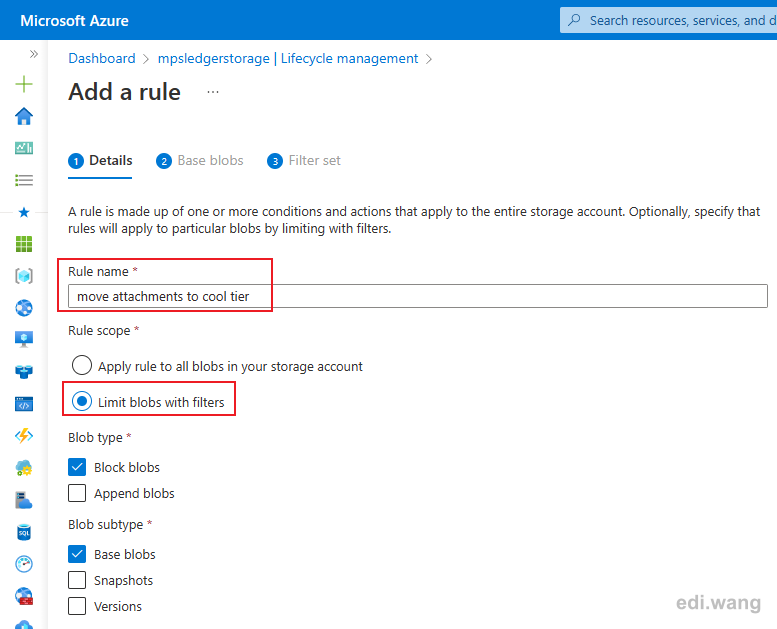Go to the Dashboard breadcrumb link
The width and height of the screenshot is (777, 629).
[x=102, y=58]
